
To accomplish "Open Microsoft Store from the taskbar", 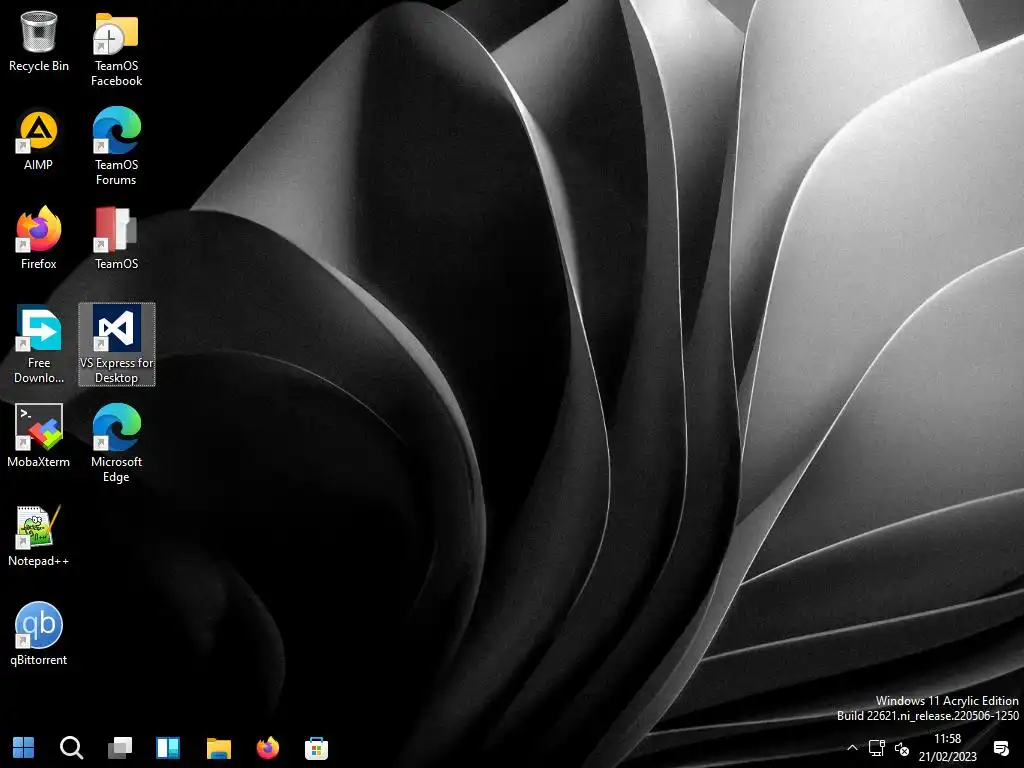I will 316,748.
